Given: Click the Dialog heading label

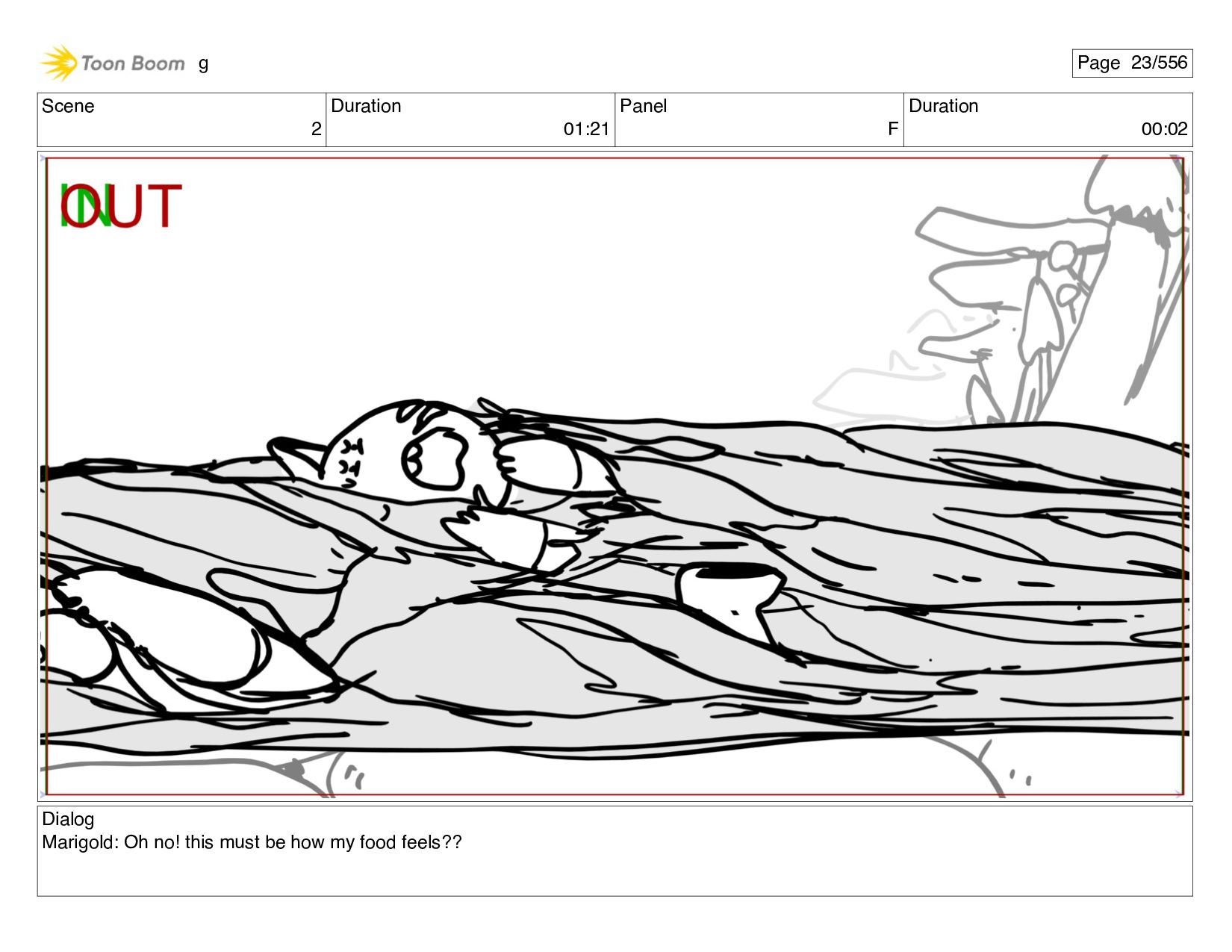Looking at the screenshot, I should pos(68,819).
